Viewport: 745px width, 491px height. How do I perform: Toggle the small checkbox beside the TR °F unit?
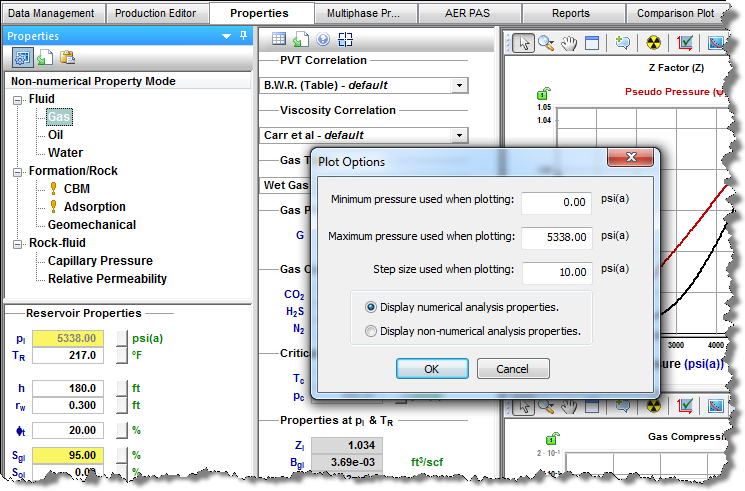[122, 356]
